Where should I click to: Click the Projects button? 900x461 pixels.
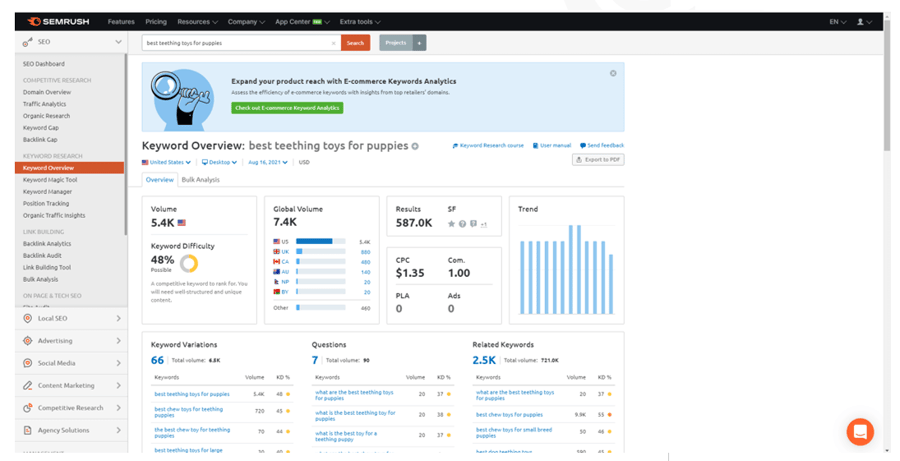[396, 43]
